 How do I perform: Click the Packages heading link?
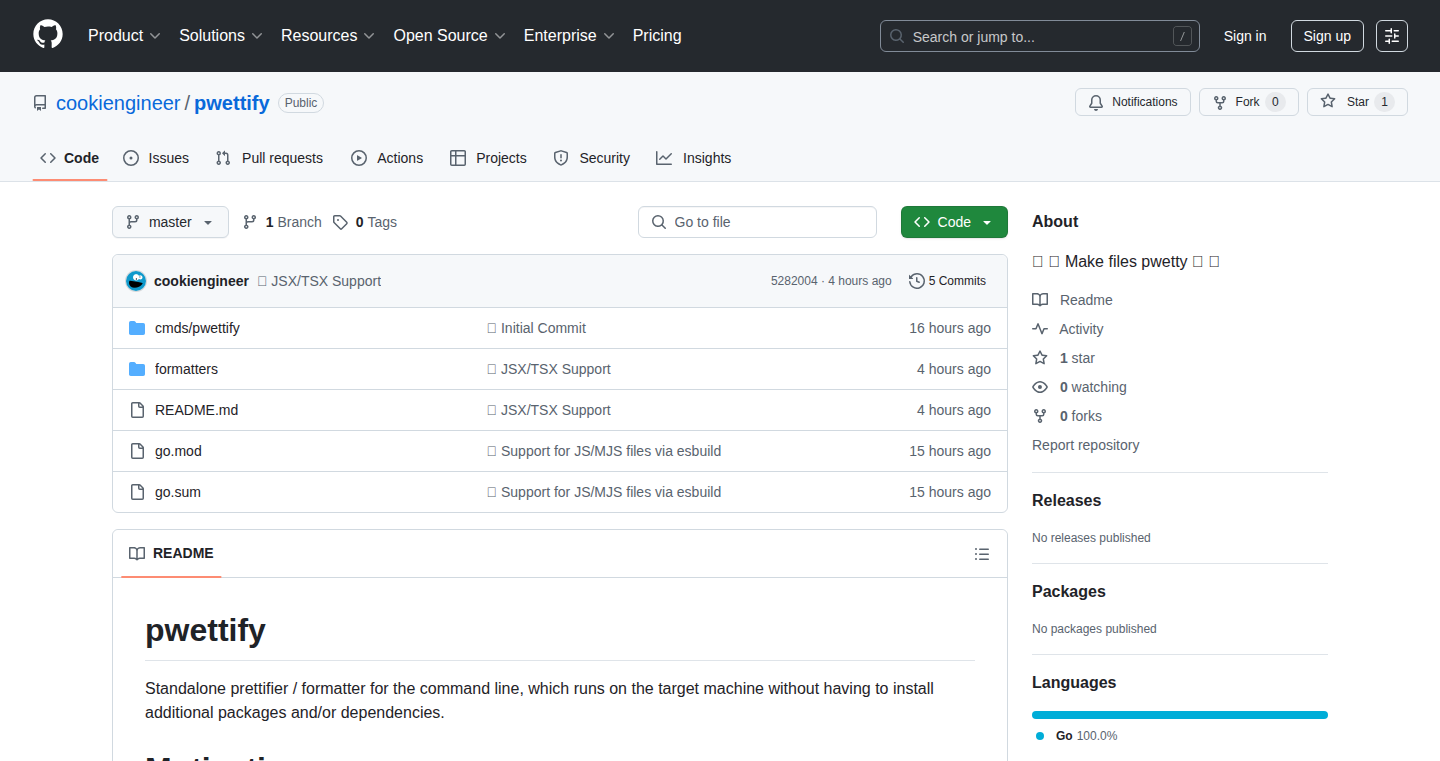tap(1069, 592)
